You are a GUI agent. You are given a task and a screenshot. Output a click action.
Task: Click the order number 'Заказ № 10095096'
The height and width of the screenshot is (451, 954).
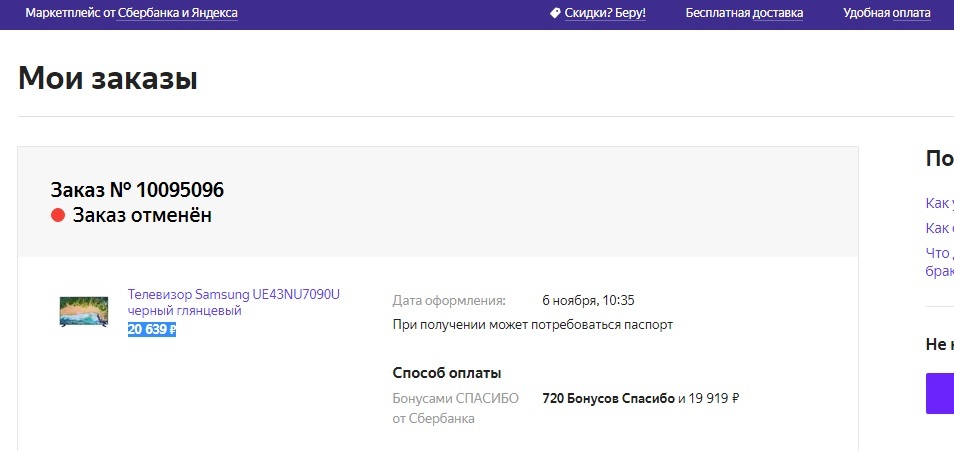tap(137, 190)
